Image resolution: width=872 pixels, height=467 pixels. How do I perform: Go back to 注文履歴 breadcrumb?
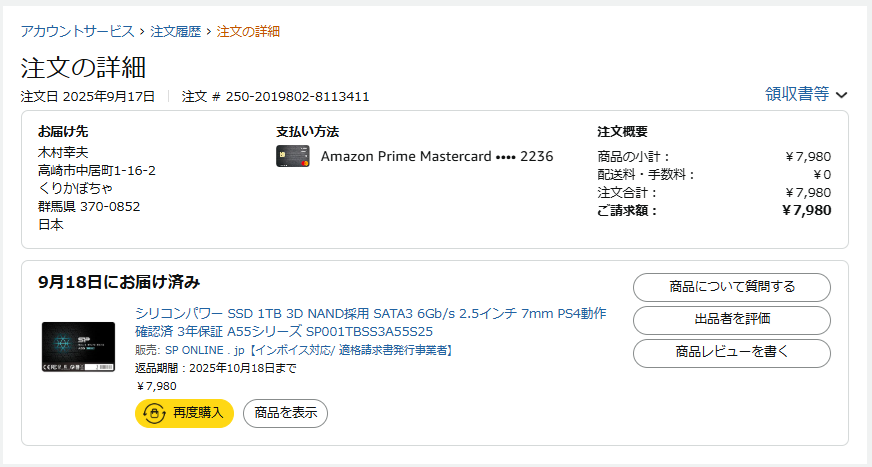coord(176,31)
